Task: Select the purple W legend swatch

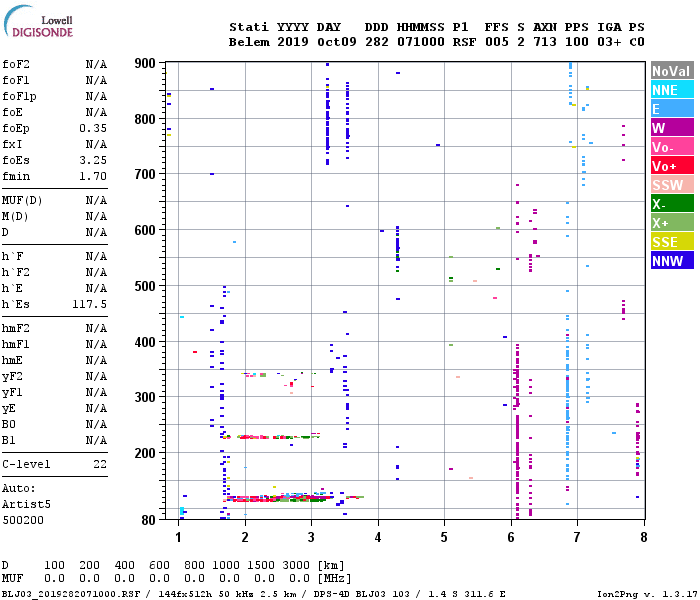Action: coord(672,128)
